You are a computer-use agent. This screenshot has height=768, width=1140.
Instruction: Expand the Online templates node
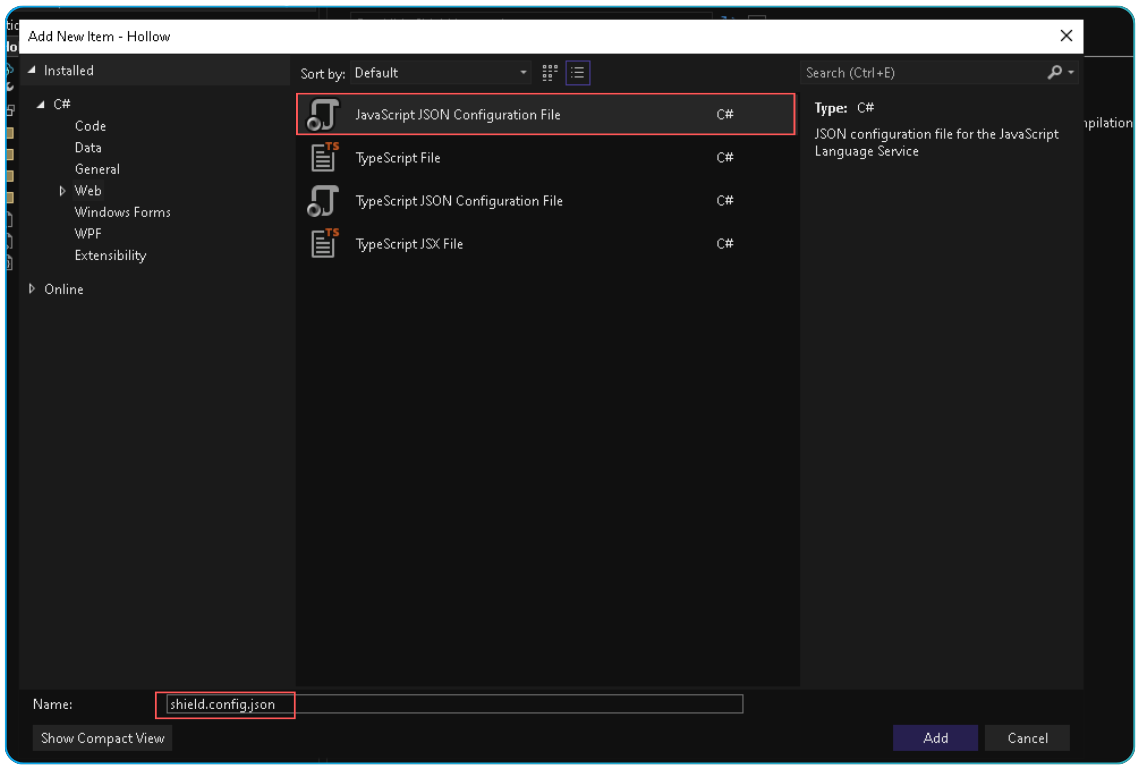tap(31, 289)
